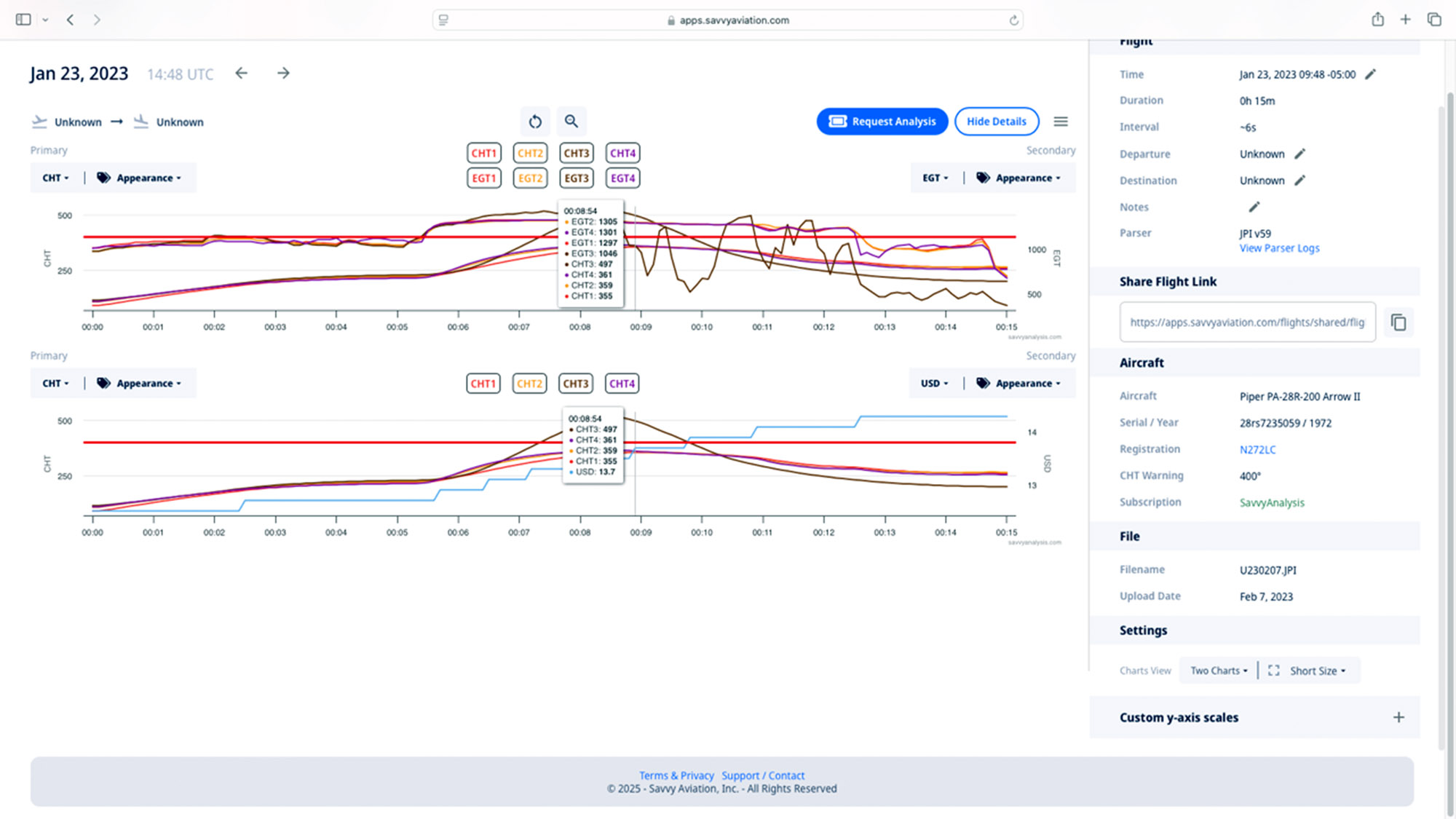Edit the Notes field pencil icon

(1254, 207)
